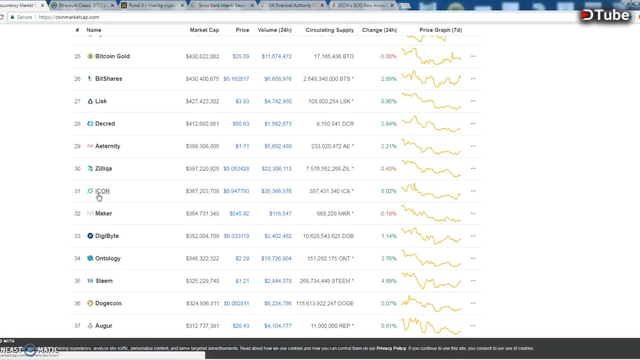
Task: Click the Dogecoin 7d price graph
Action: pos(431,303)
